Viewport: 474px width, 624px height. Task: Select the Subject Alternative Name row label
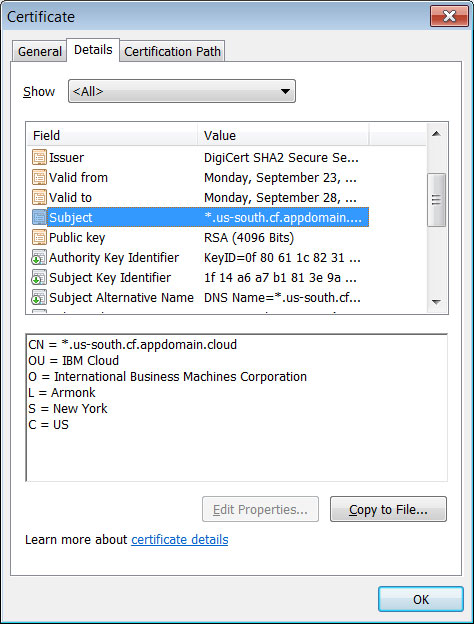point(121,297)
